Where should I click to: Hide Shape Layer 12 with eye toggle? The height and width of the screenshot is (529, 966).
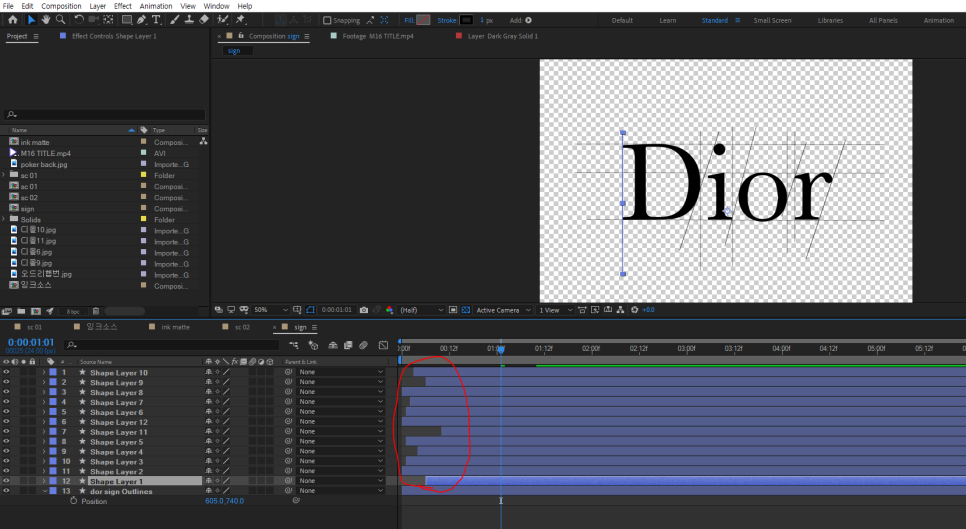(6, 421)
